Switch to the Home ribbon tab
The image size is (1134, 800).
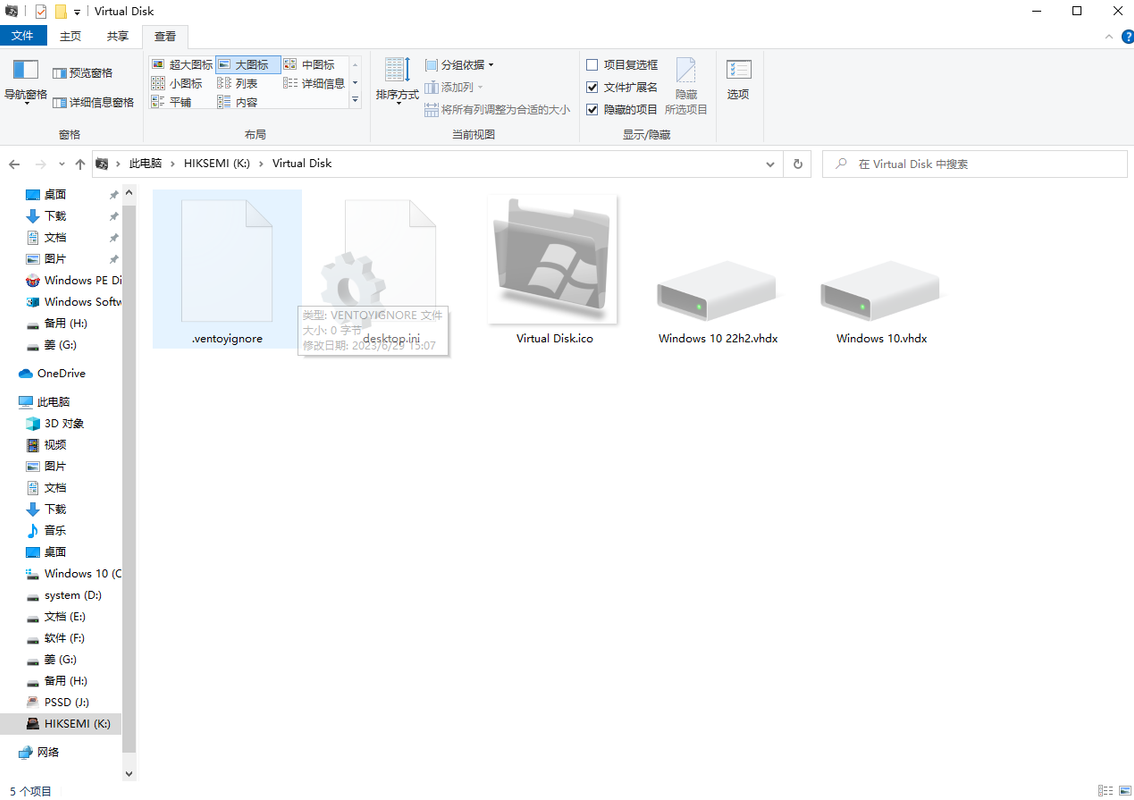(70, 36)
